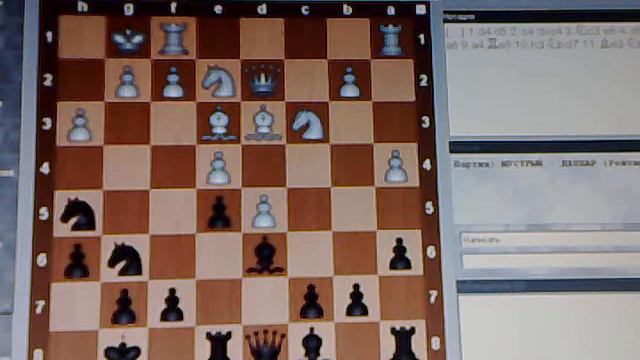
Task: Select the black king on g8
Action: click(122, 348)
